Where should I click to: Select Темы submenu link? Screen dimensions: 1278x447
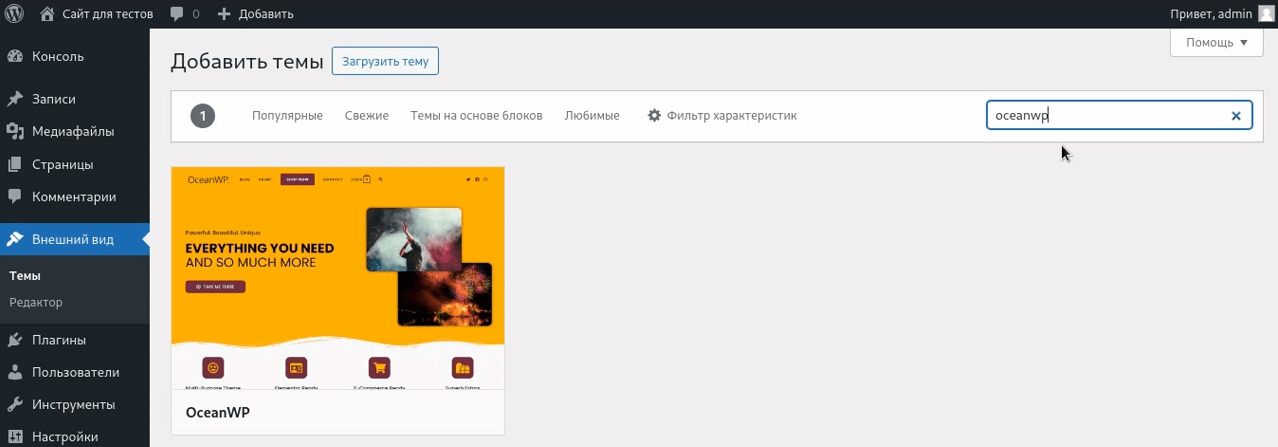pyautogui.click(x=25, y=275)
